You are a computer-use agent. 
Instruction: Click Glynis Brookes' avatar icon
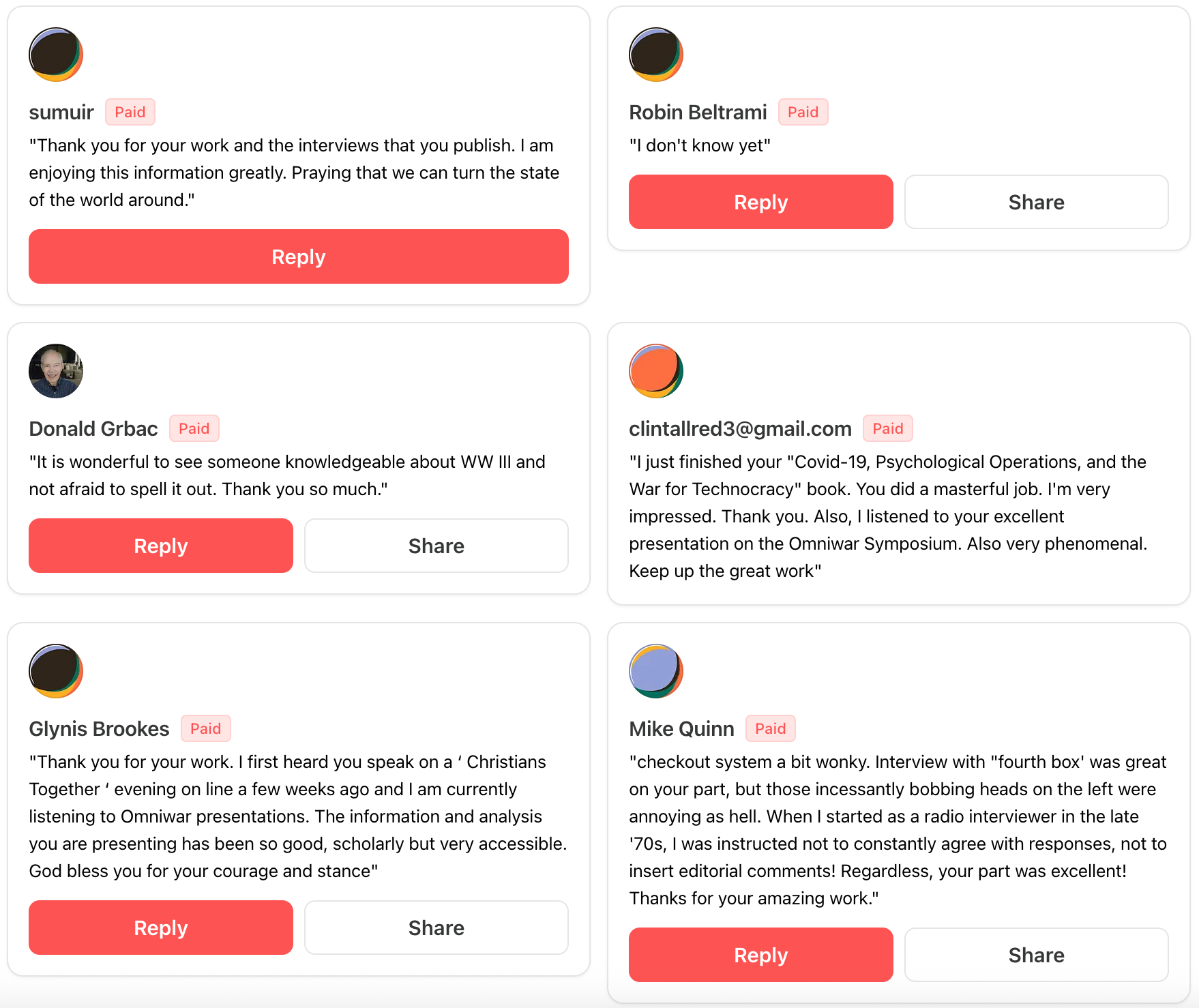(56, 671)
